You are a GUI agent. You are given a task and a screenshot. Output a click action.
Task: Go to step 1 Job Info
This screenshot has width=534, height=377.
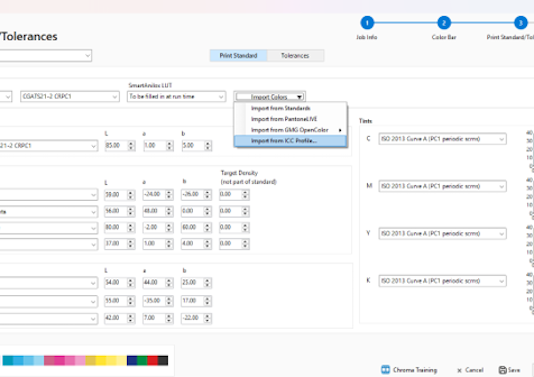pyautogui.click(x=367, y=23)
